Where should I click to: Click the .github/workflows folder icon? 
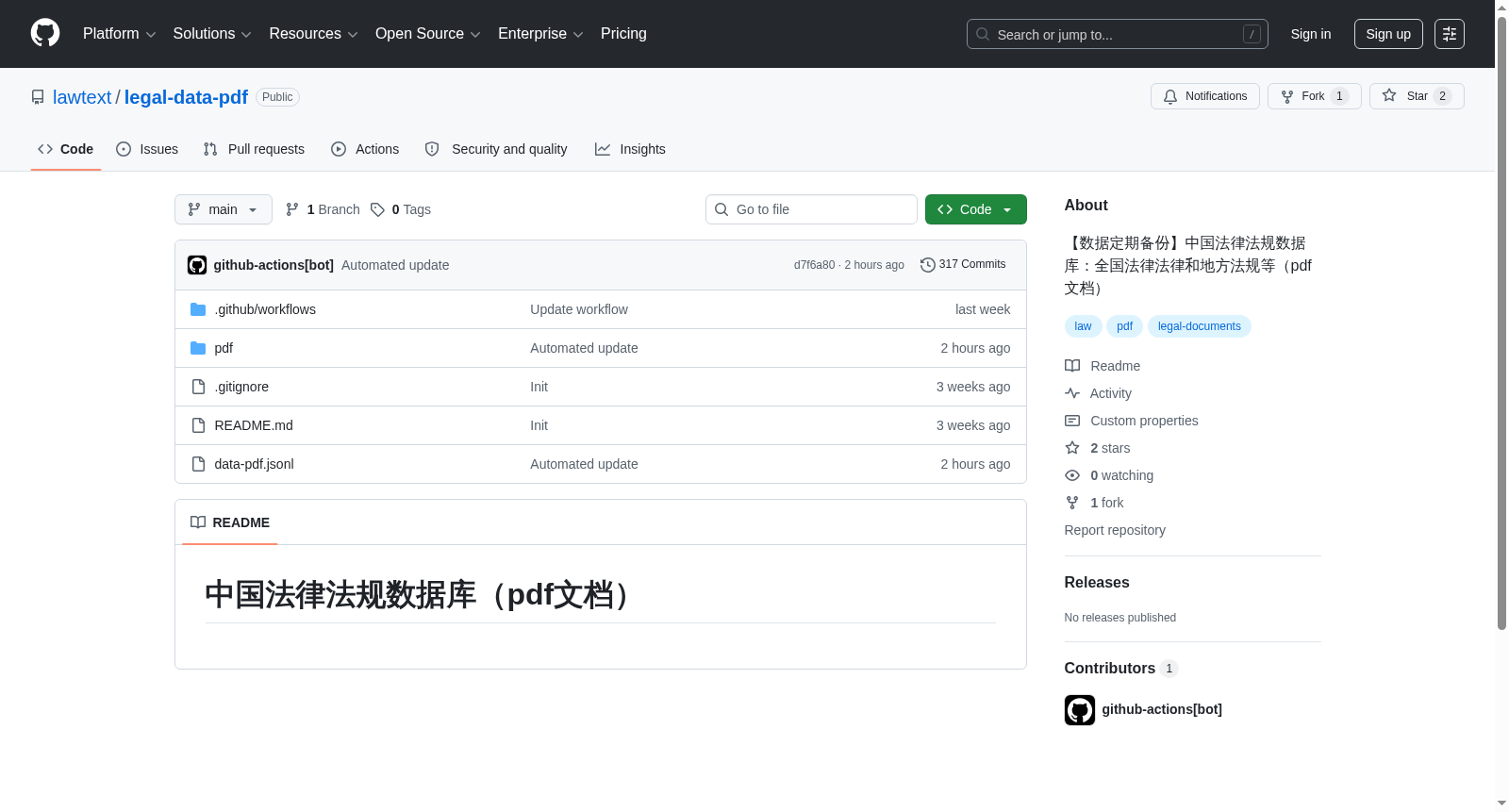[198, 309]
